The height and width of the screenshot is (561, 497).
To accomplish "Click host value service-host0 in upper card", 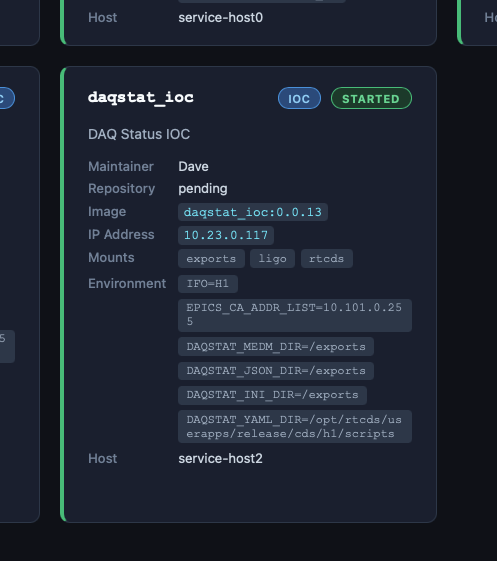I will coord(220,18).
